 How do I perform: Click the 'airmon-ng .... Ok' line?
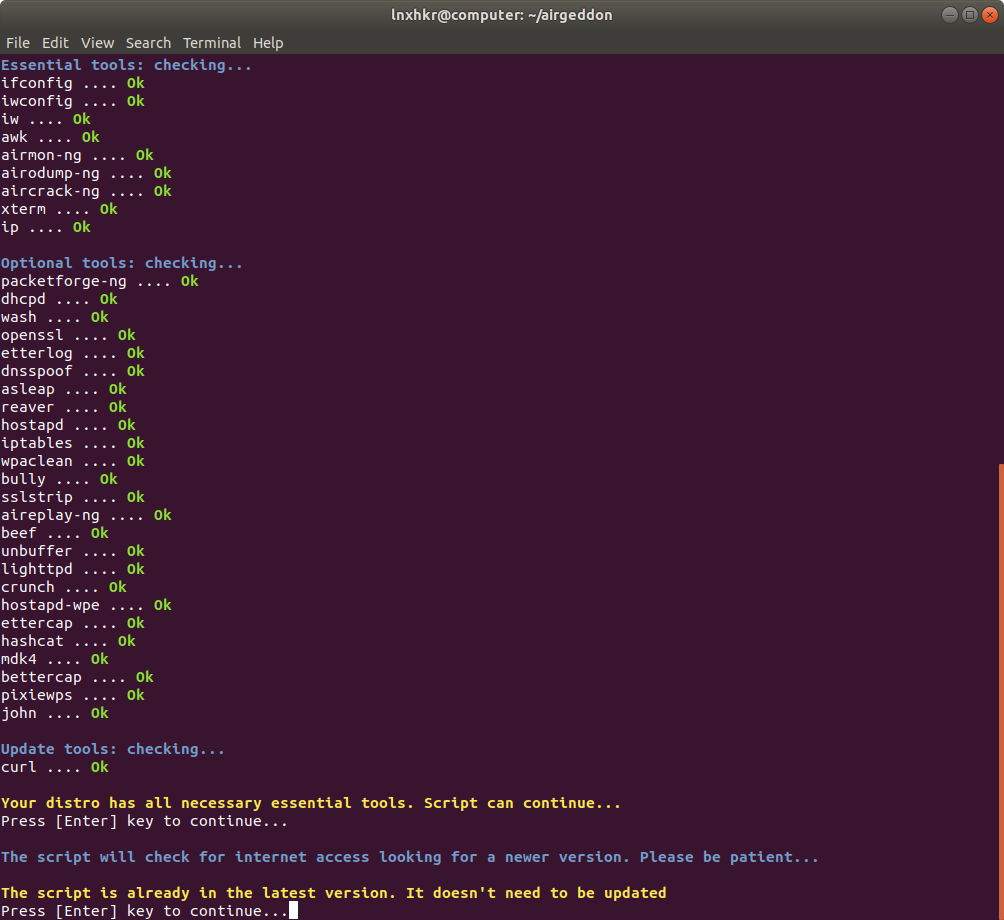point(77,155)
